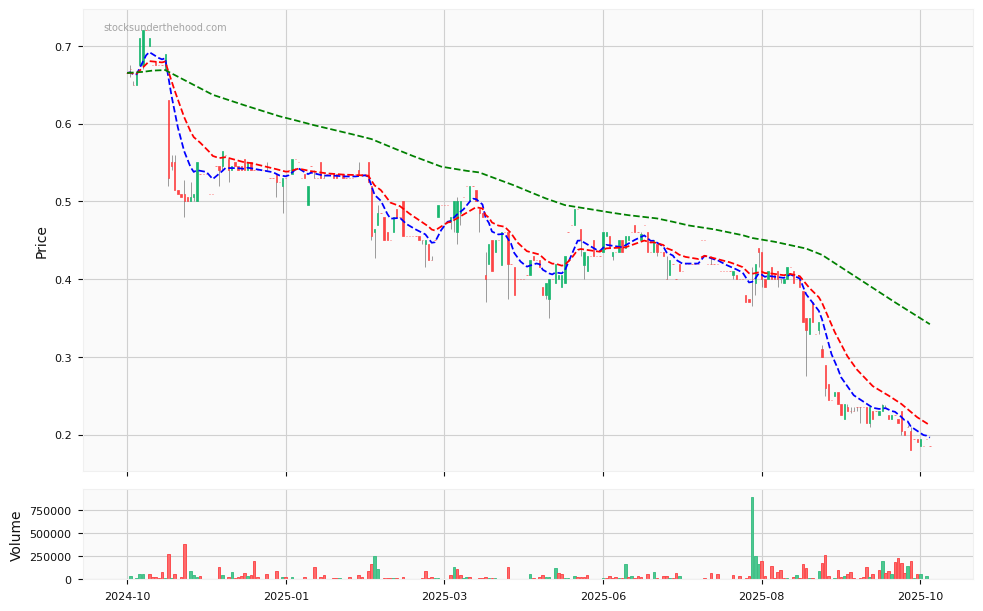Select the 2025-10 date tick label
The height and width of the screenshot is (611, 983).
pos(920,597)
